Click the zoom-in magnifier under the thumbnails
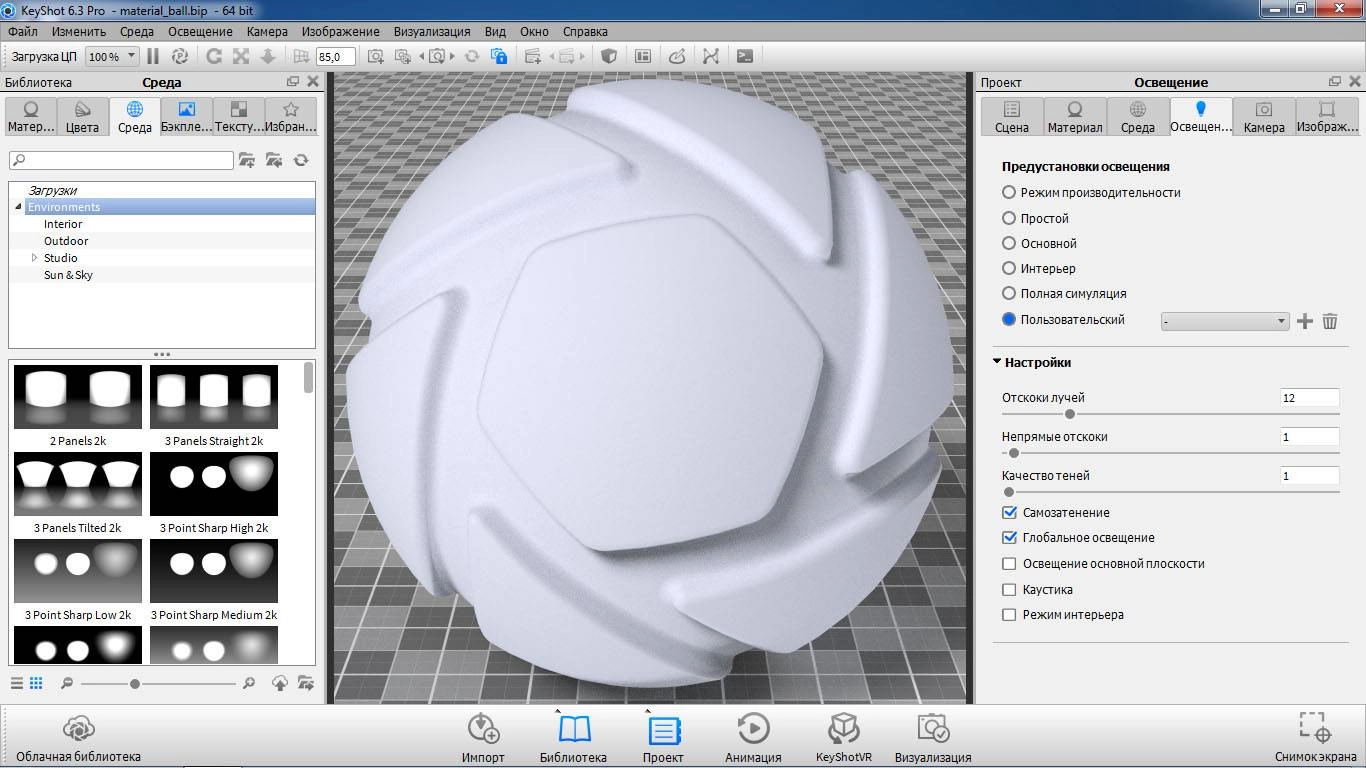 [x=249, y=683]
